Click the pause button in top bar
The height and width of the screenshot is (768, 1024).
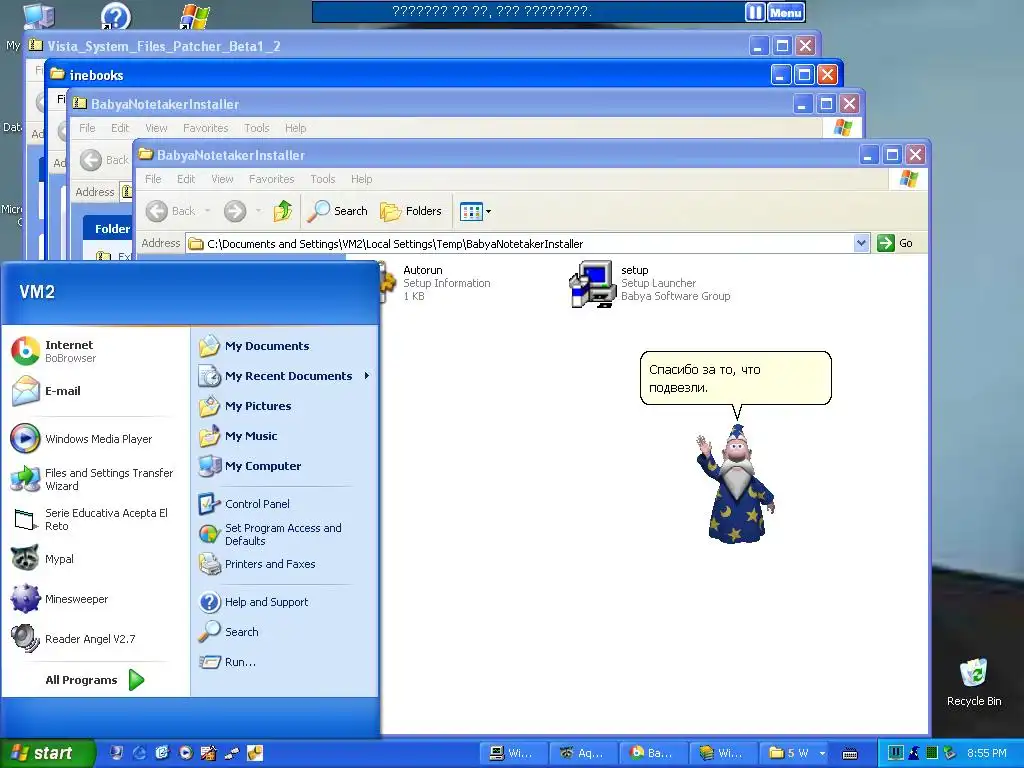[x=754, y=12]
